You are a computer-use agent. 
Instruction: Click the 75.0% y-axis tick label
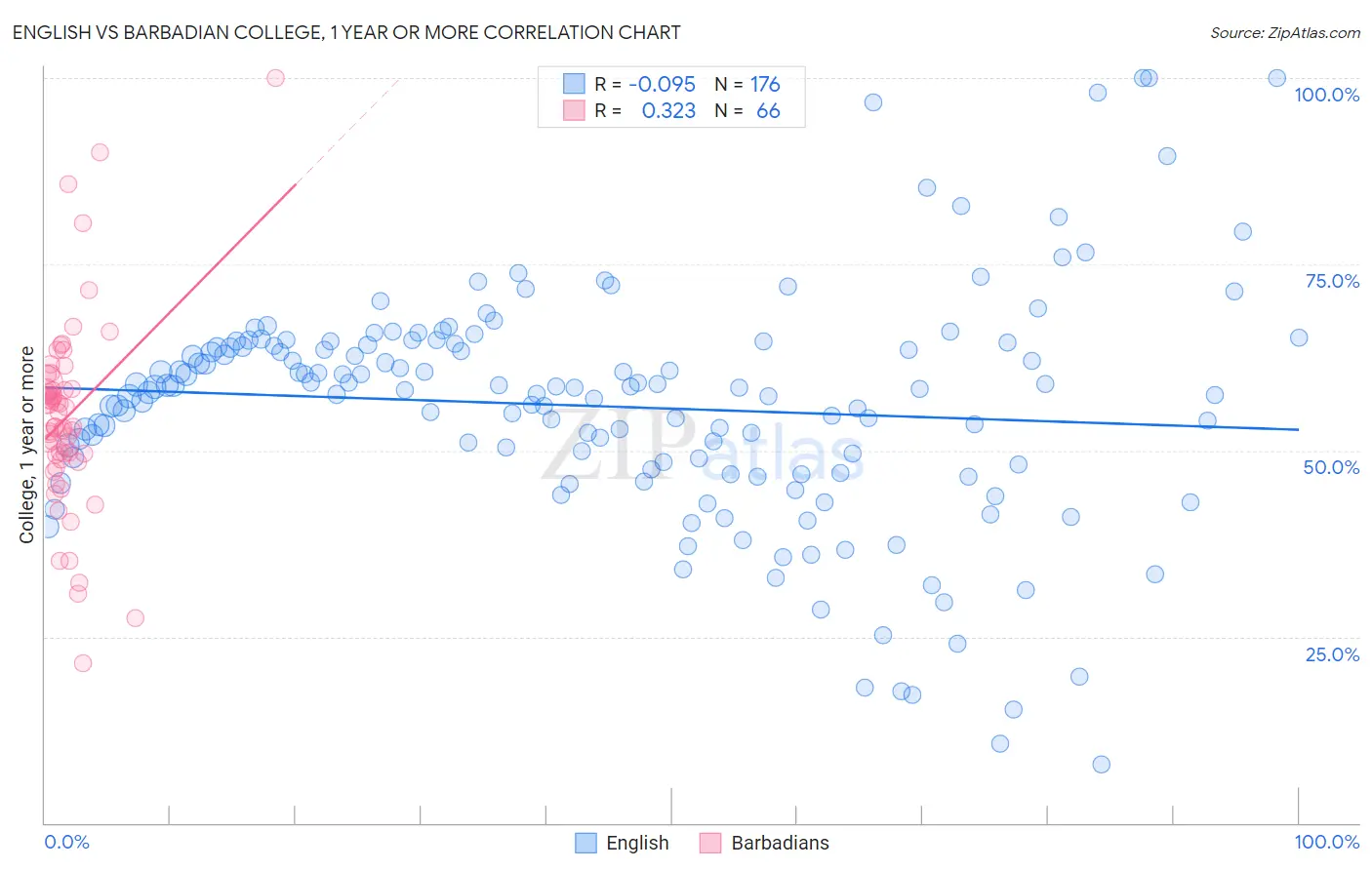pos(1332,281)
